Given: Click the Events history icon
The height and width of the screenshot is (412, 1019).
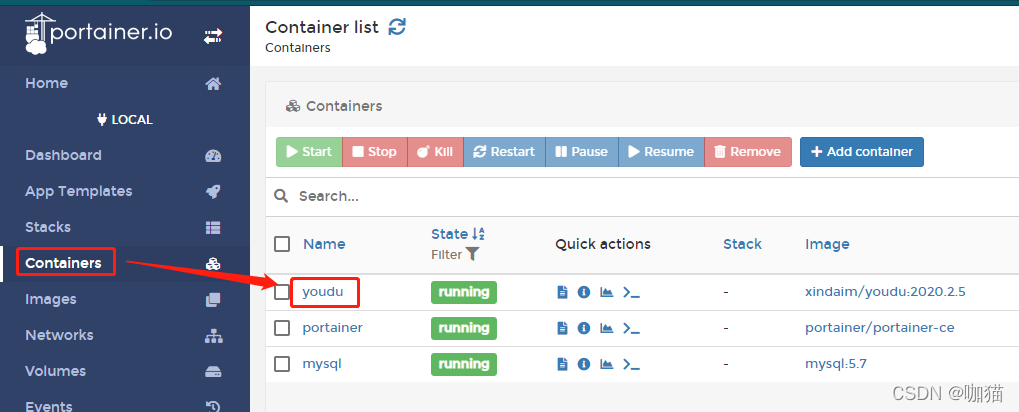Looking at the screenshot, I should tap(213, 406).
